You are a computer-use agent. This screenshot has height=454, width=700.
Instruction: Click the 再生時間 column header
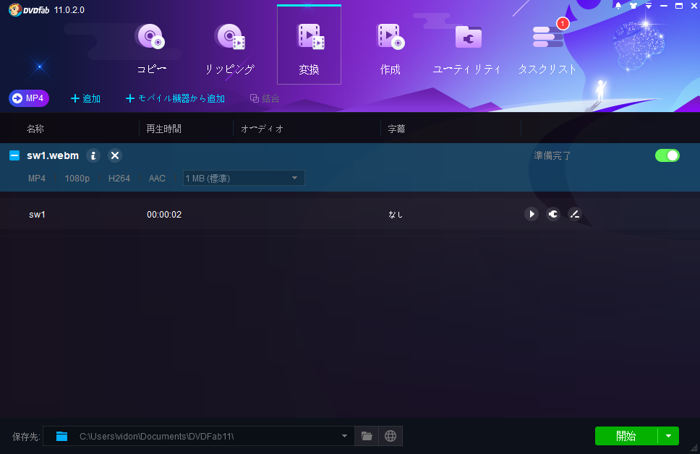pos(164,129)
